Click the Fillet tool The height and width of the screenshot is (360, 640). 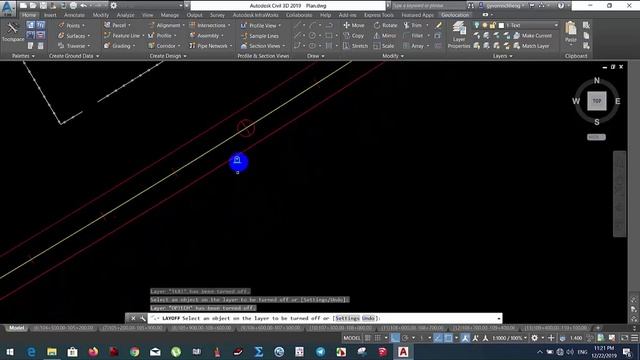413,36
